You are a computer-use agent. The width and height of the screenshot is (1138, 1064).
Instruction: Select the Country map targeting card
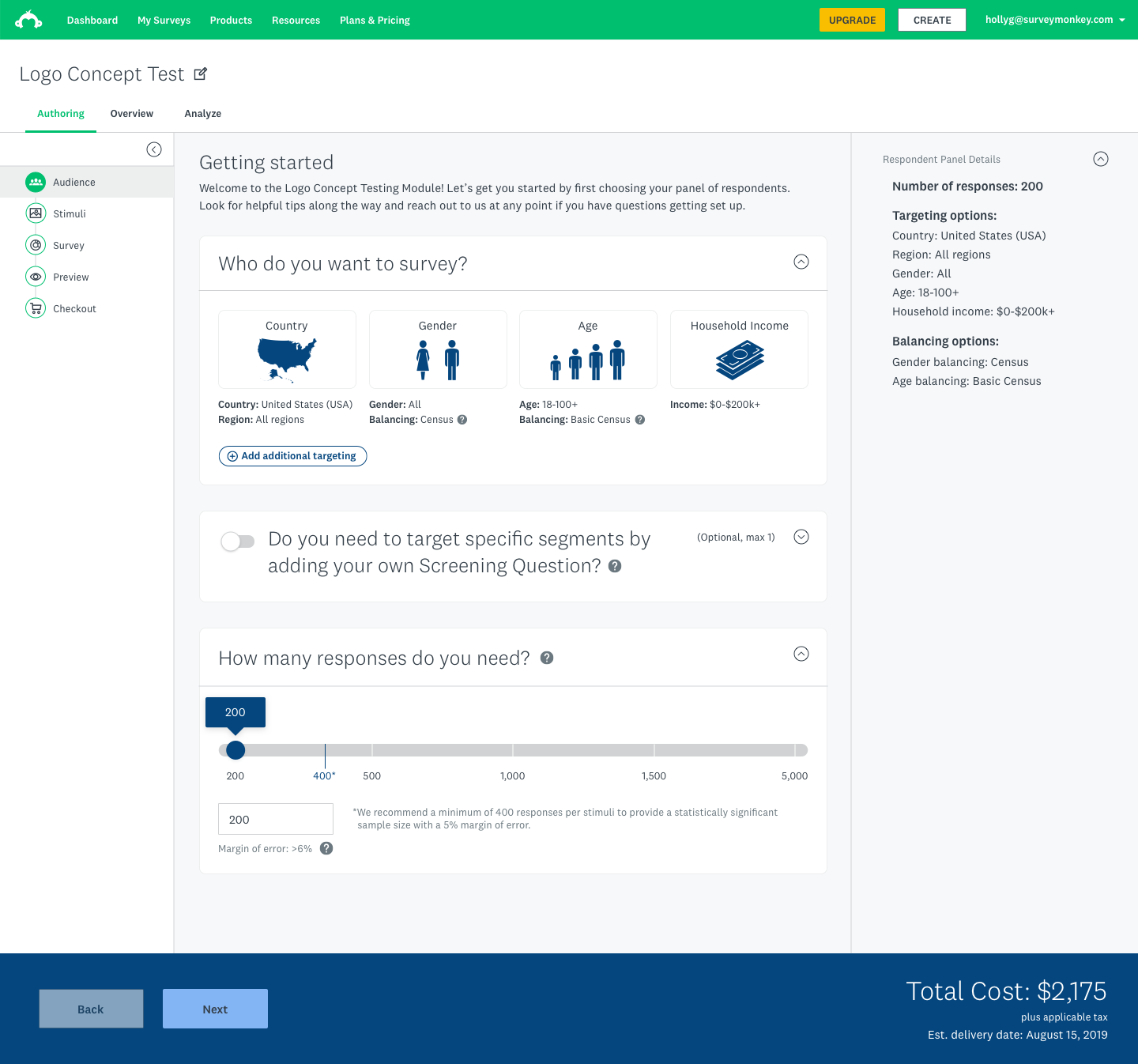[287, 349]
